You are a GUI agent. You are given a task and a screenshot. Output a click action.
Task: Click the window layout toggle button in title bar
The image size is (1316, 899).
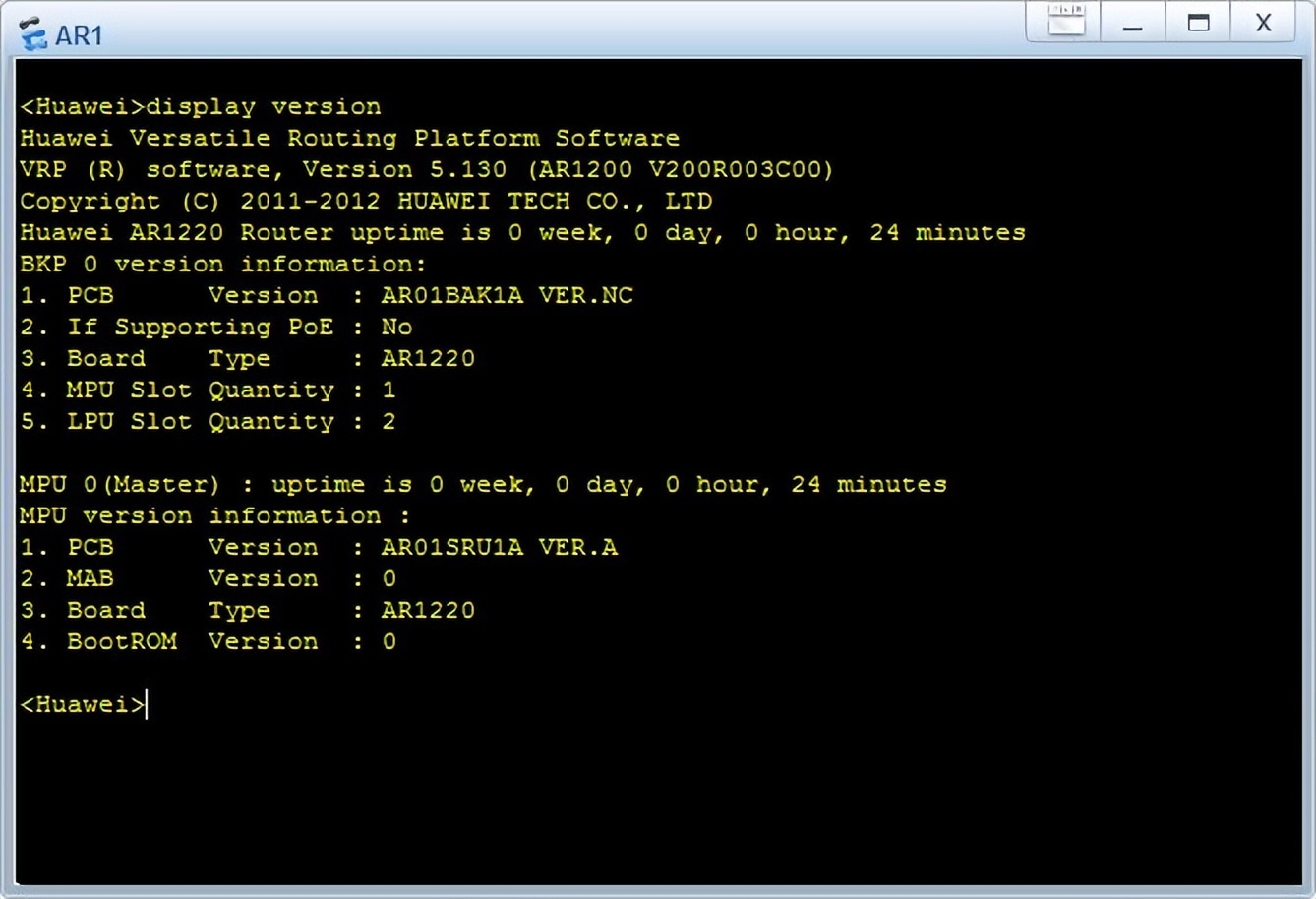(1066, 21)
